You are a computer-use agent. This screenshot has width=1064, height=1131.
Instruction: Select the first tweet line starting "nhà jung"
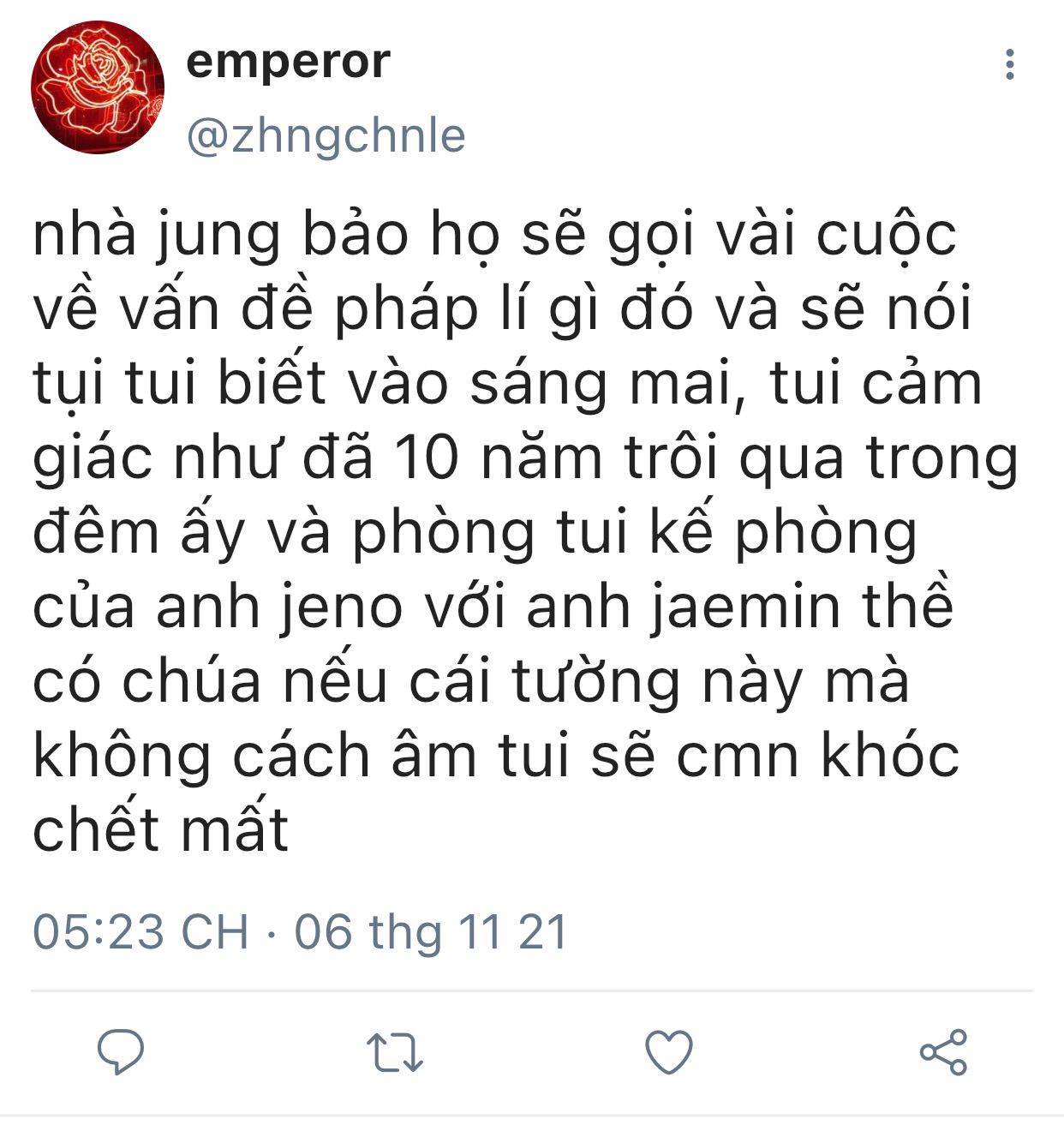[494, 234]
